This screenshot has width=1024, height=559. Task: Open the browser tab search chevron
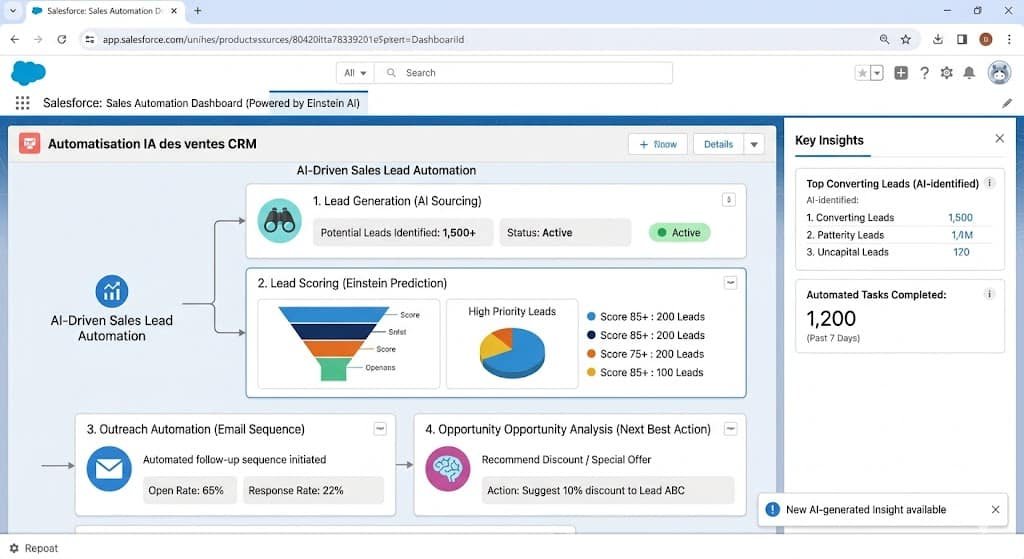[12, 10]
